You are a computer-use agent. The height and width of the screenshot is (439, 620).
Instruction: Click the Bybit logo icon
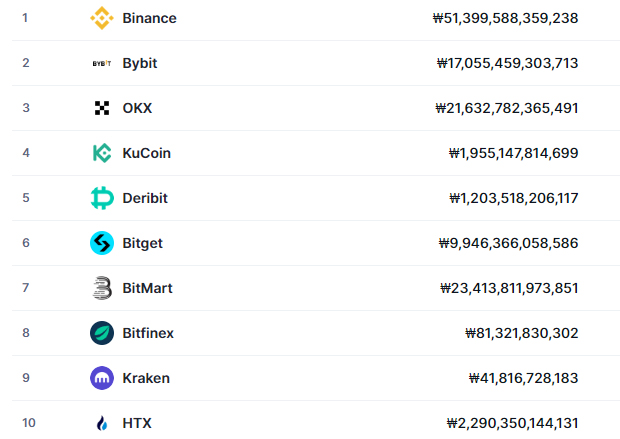point(102,63)
